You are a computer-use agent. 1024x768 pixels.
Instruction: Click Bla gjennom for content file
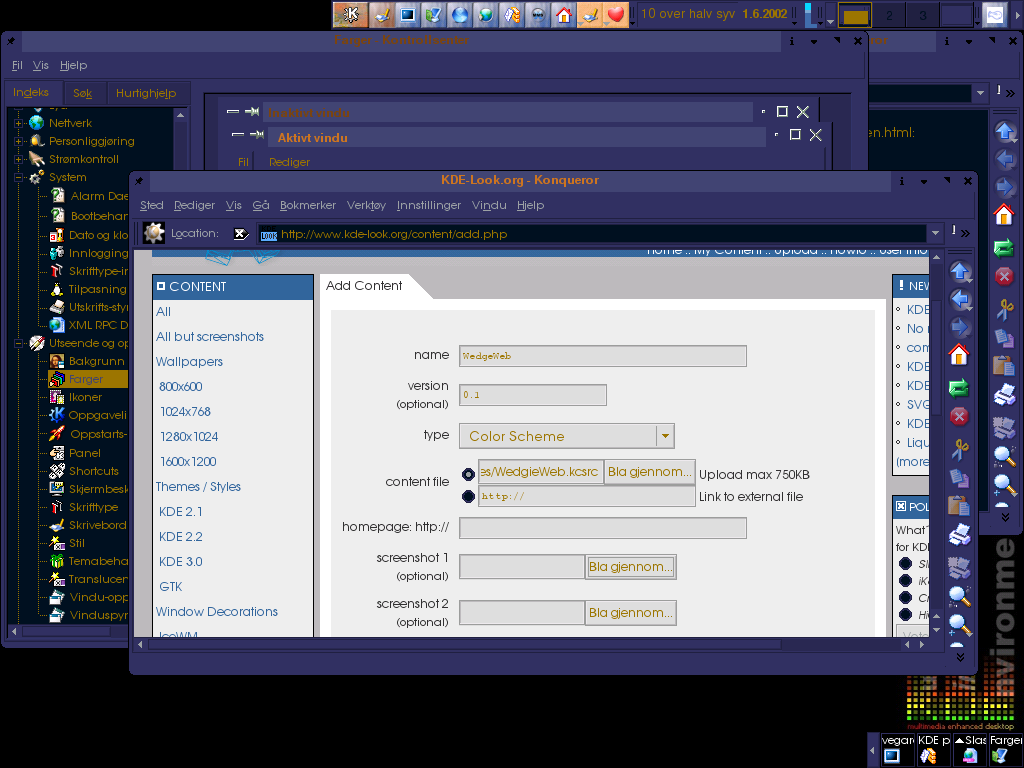pyautogui.click(x=649, y=472)
